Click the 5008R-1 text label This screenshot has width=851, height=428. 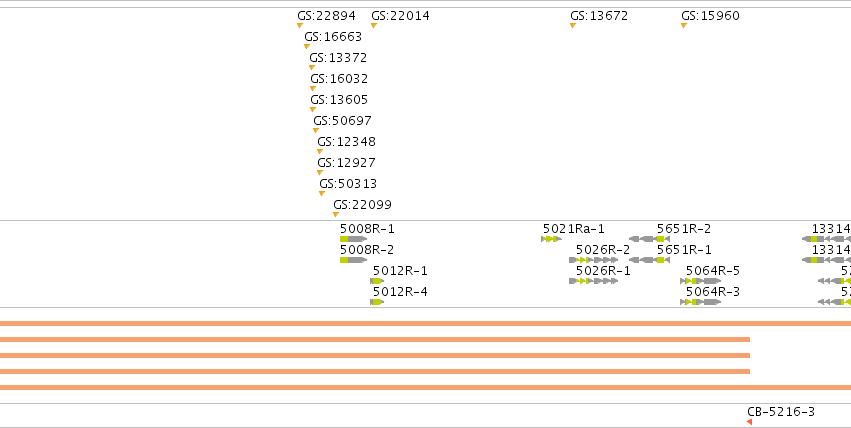(x=367, y=229)
